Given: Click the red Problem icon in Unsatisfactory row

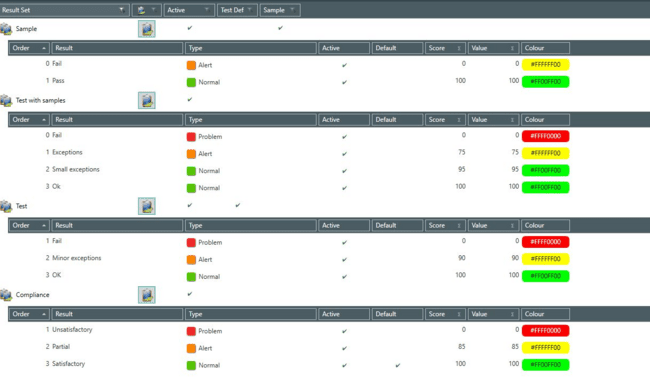Looking at the screenshot, I should (x=191, y=331).
